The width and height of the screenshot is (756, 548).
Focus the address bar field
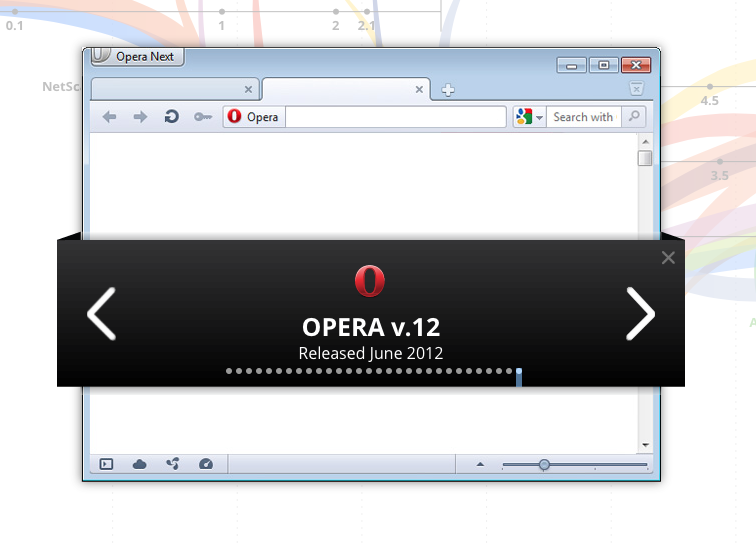coord(395,117)
